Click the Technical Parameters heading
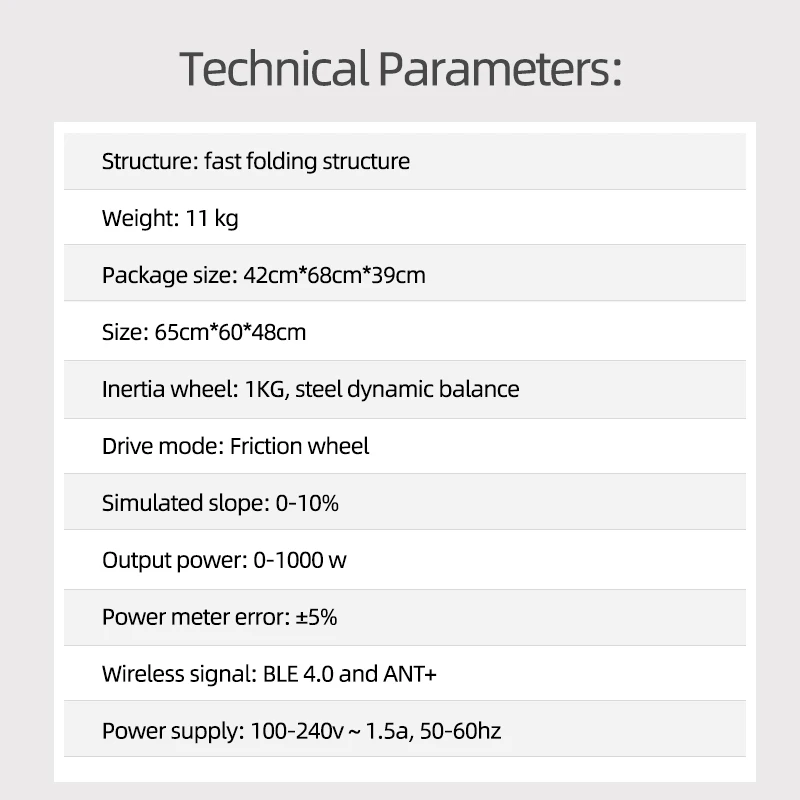Screen dimensions: 800x800 (400, 69)
